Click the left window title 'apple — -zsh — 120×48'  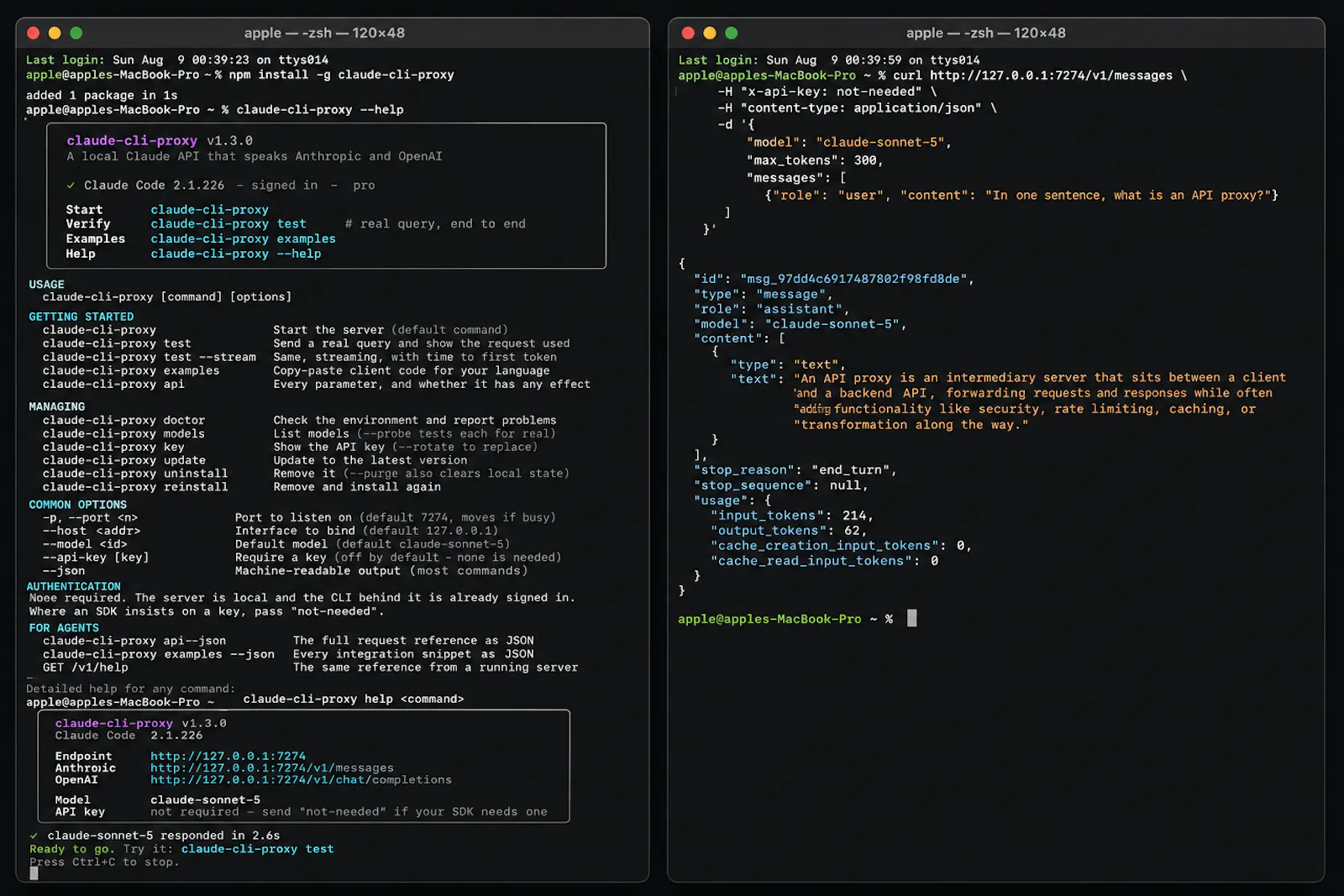324,33
